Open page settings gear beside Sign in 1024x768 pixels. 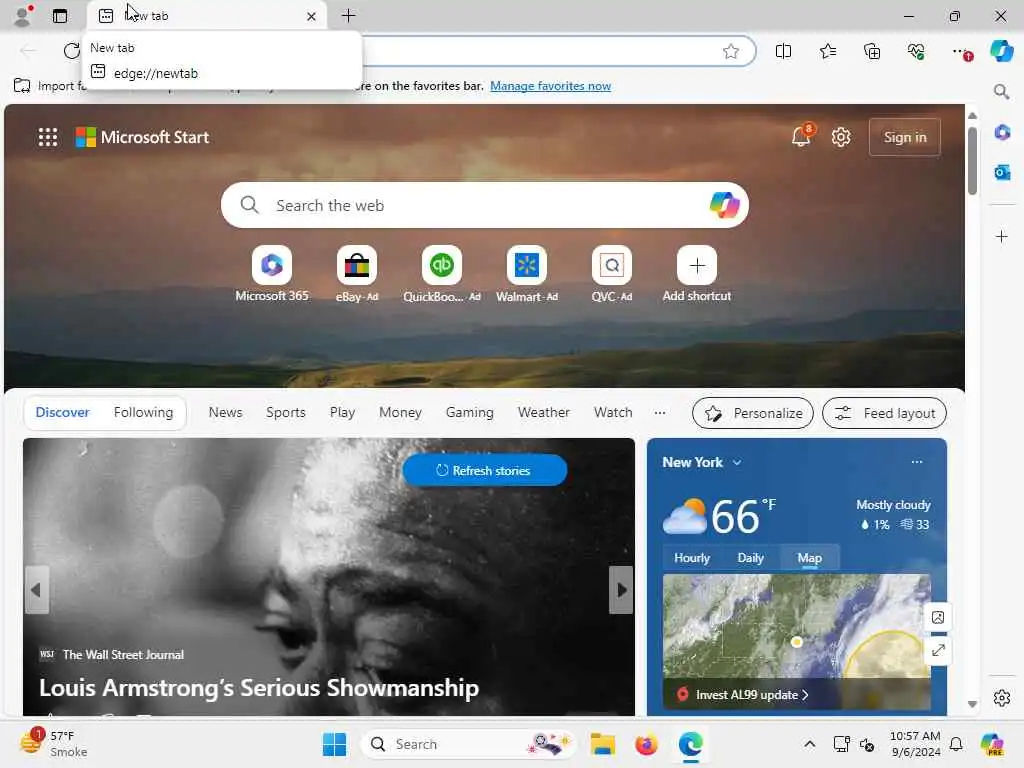[841, 137]
